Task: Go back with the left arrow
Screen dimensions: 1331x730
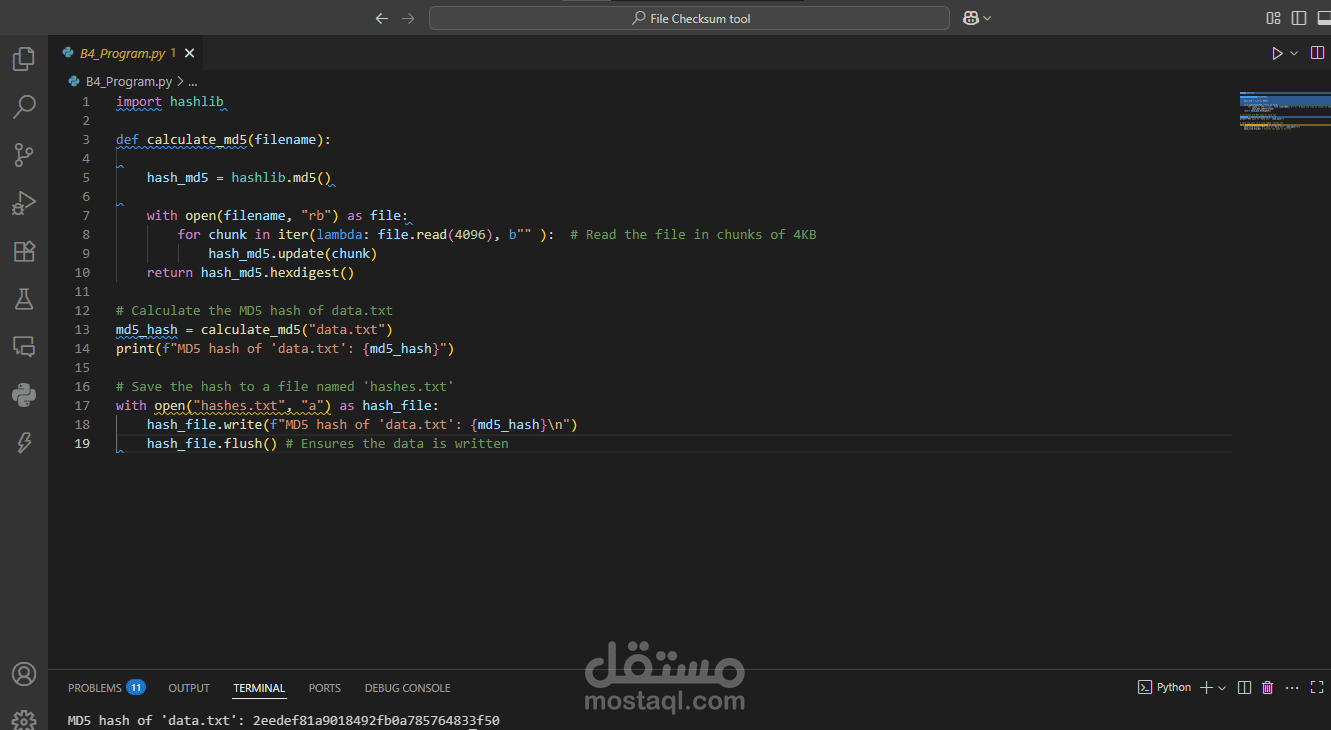Action: (x=381, y=18)
